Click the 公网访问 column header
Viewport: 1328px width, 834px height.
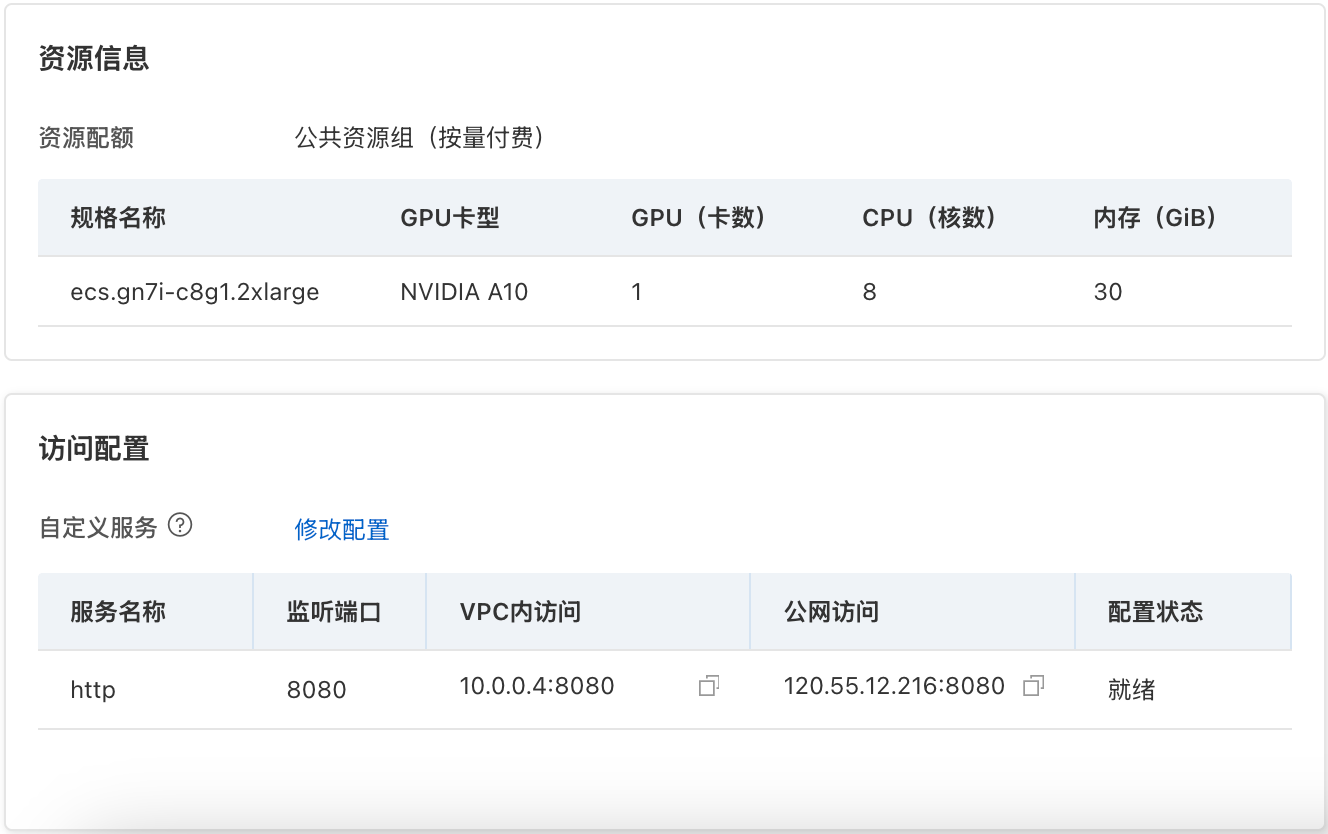pos(832,611)
